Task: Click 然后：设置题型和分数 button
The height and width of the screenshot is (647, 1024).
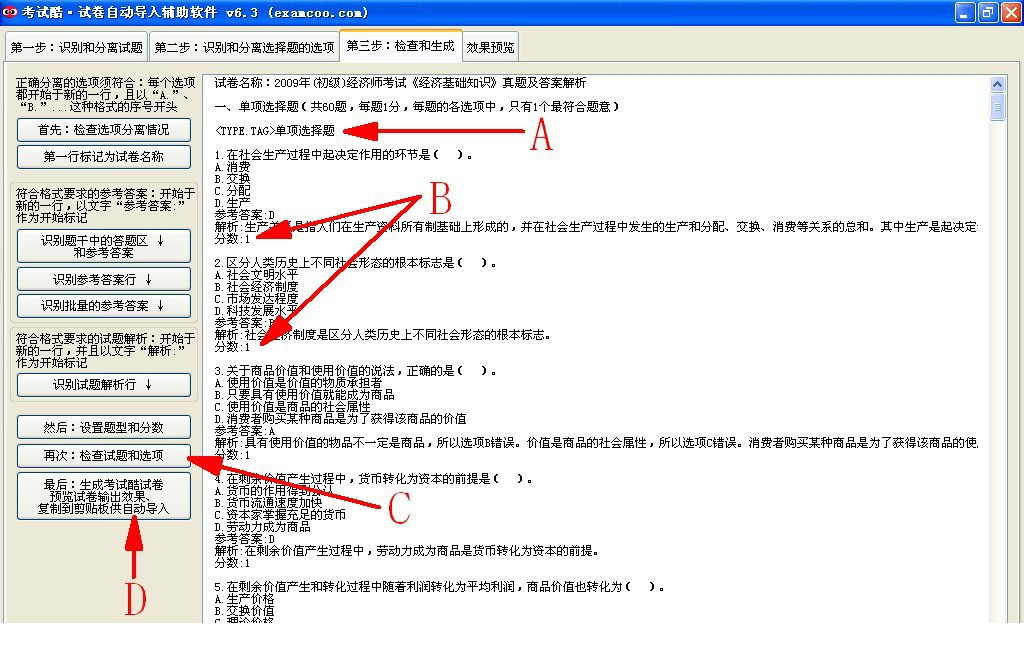Action: (x=104, y=428)
